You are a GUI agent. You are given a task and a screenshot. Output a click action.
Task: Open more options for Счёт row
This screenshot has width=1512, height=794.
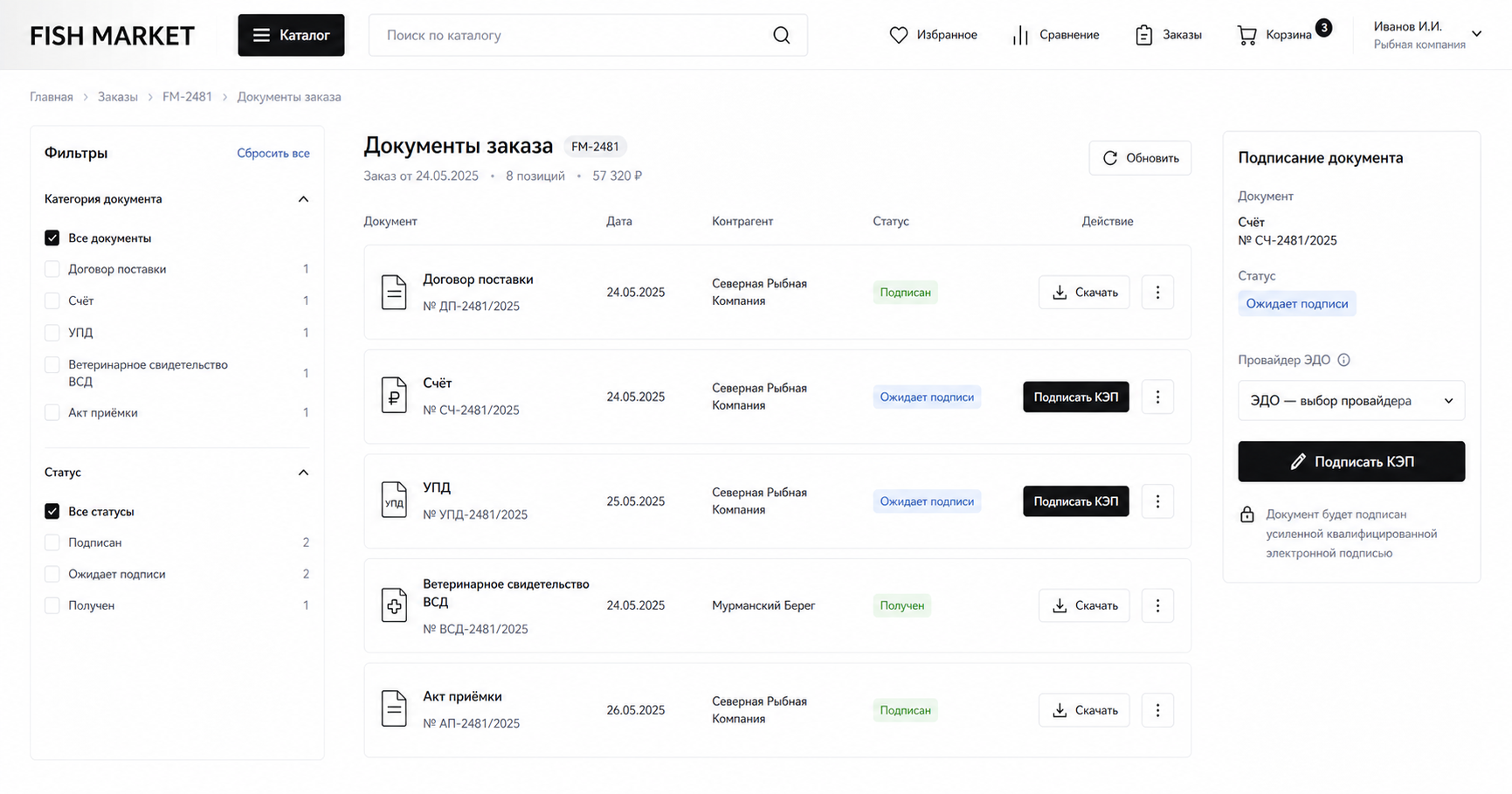1157,397
